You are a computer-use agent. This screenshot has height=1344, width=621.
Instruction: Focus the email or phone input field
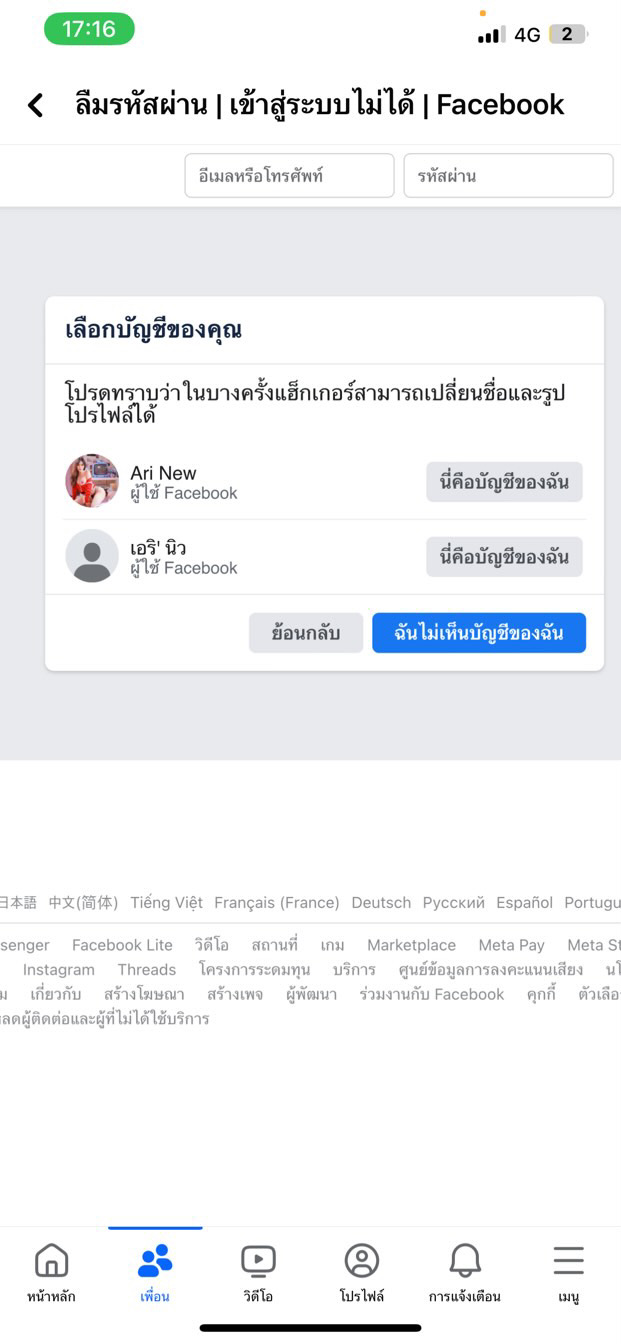click(290, 176)
